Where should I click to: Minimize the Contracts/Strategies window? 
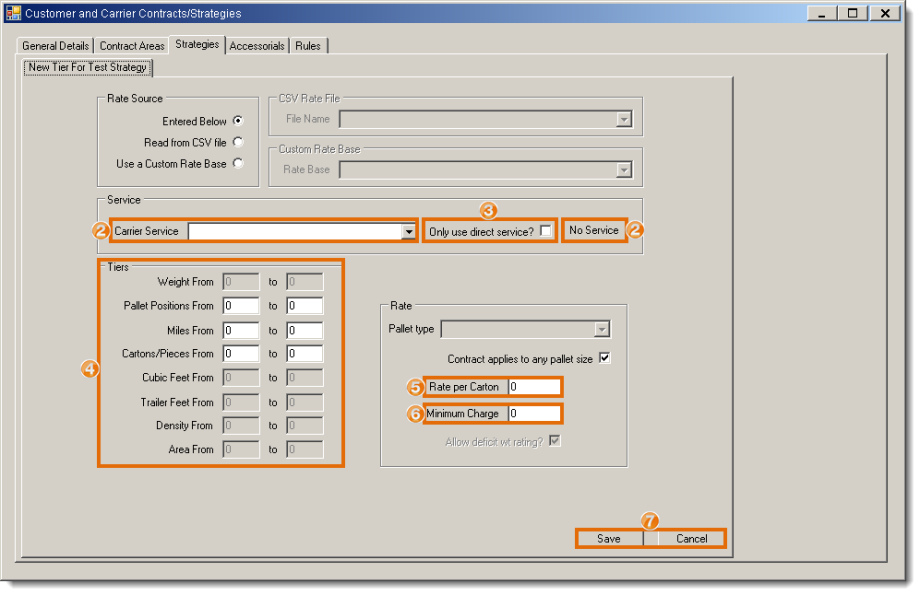point(821,13)
